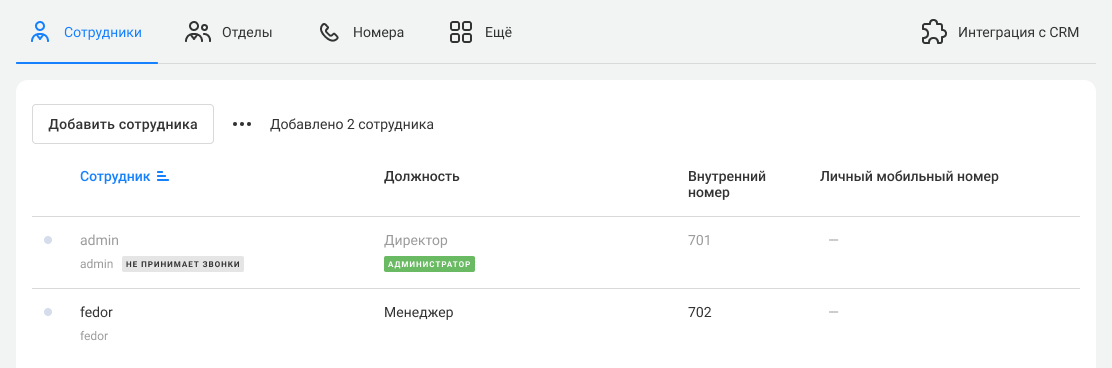Click the status dot next to admin
Screen dimensions: 1112x368
pyautogui.click(x=48, y=240)
